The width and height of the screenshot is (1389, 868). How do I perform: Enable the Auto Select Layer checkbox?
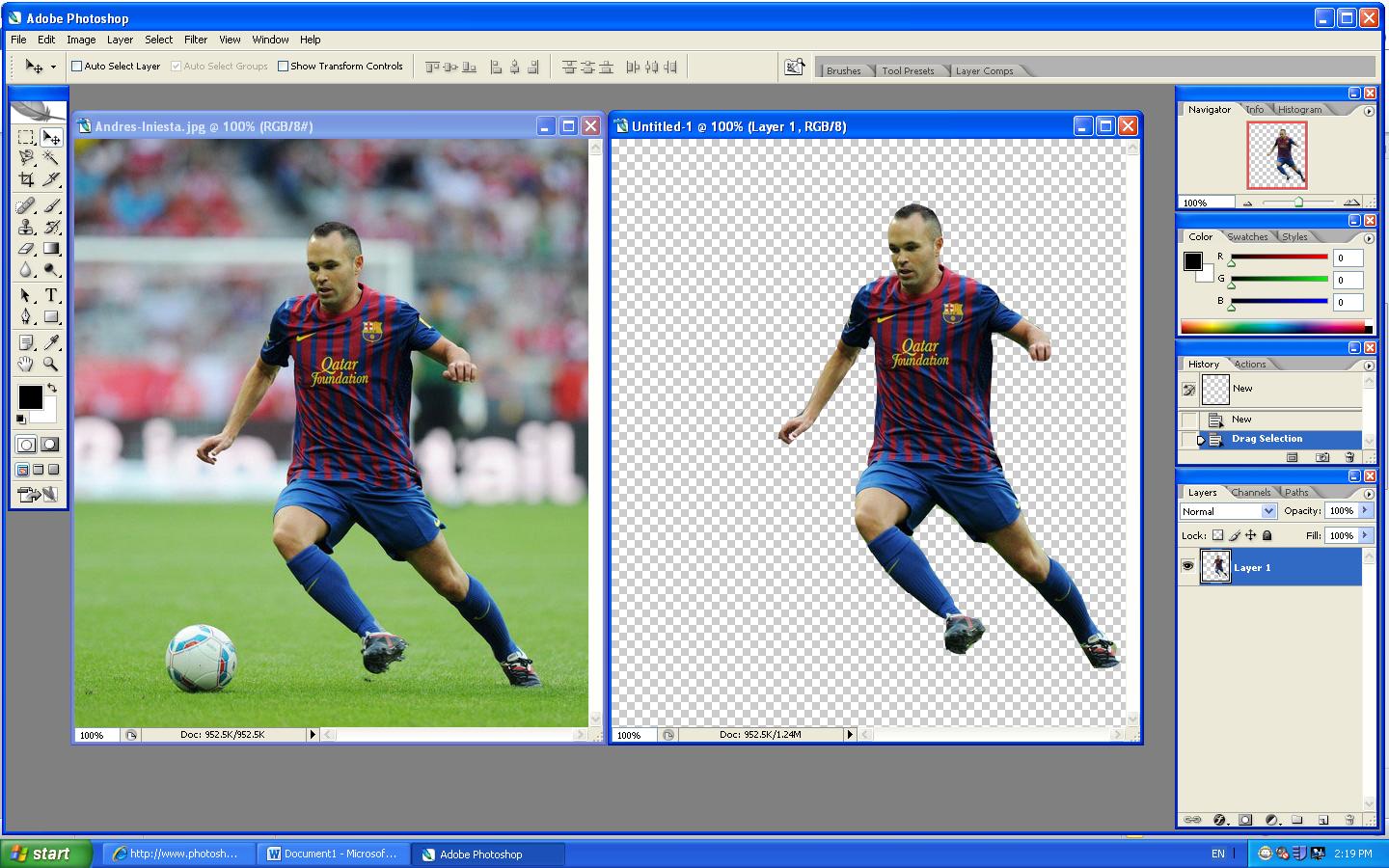(x=77, y=67)
